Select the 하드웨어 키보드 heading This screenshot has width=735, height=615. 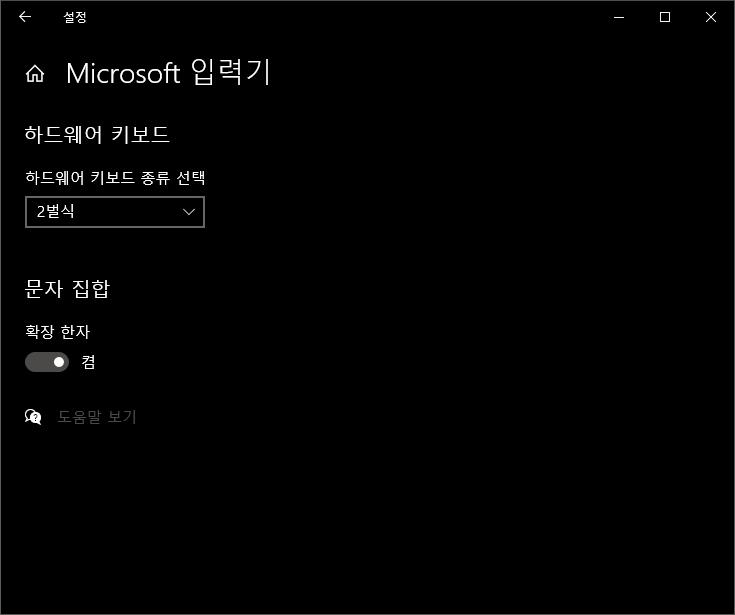(97, 135)
